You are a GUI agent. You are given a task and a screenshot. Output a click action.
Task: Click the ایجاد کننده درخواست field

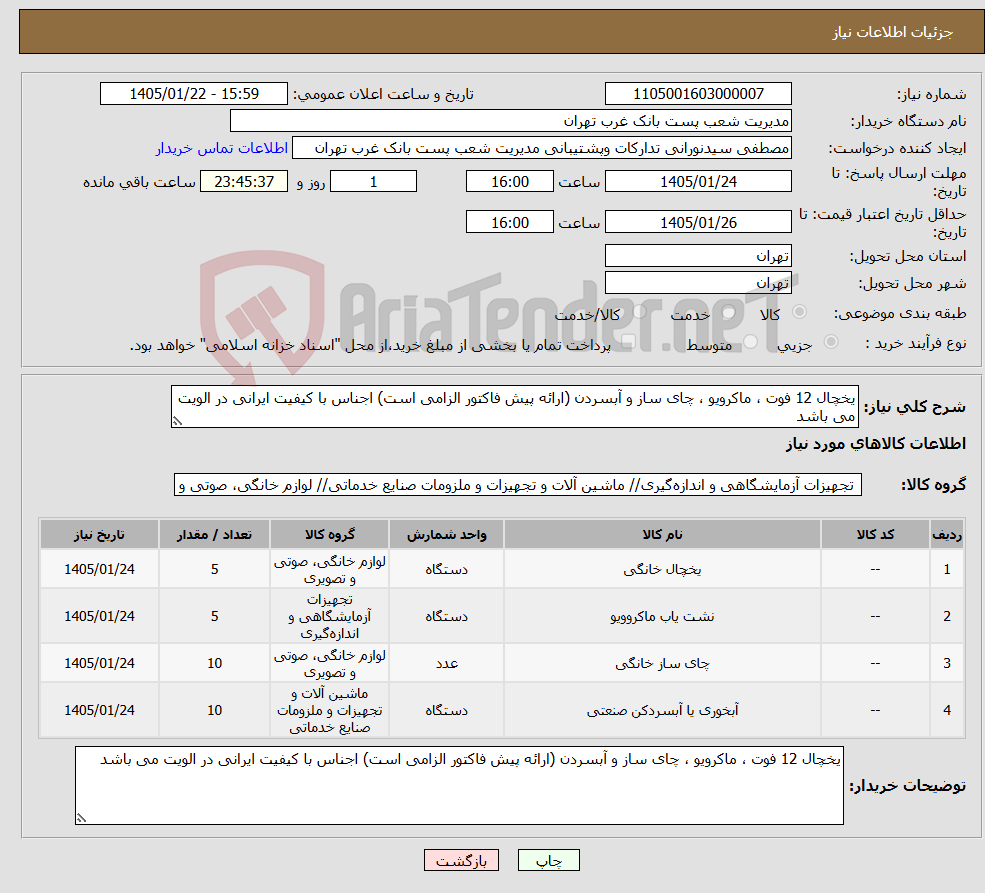541,148
